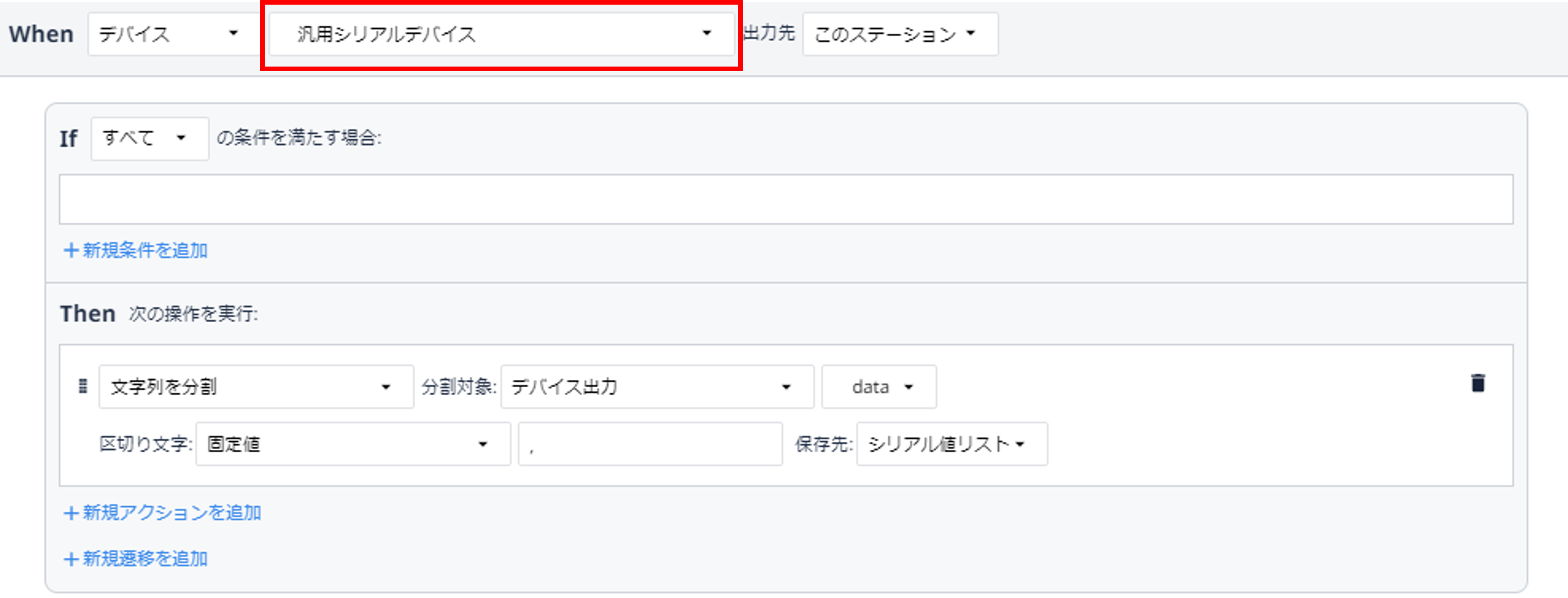This screenshot has height=598, width=1568.
Task: Open the 文字列を分割 action type dropdown
Action: tap(256, 387)
